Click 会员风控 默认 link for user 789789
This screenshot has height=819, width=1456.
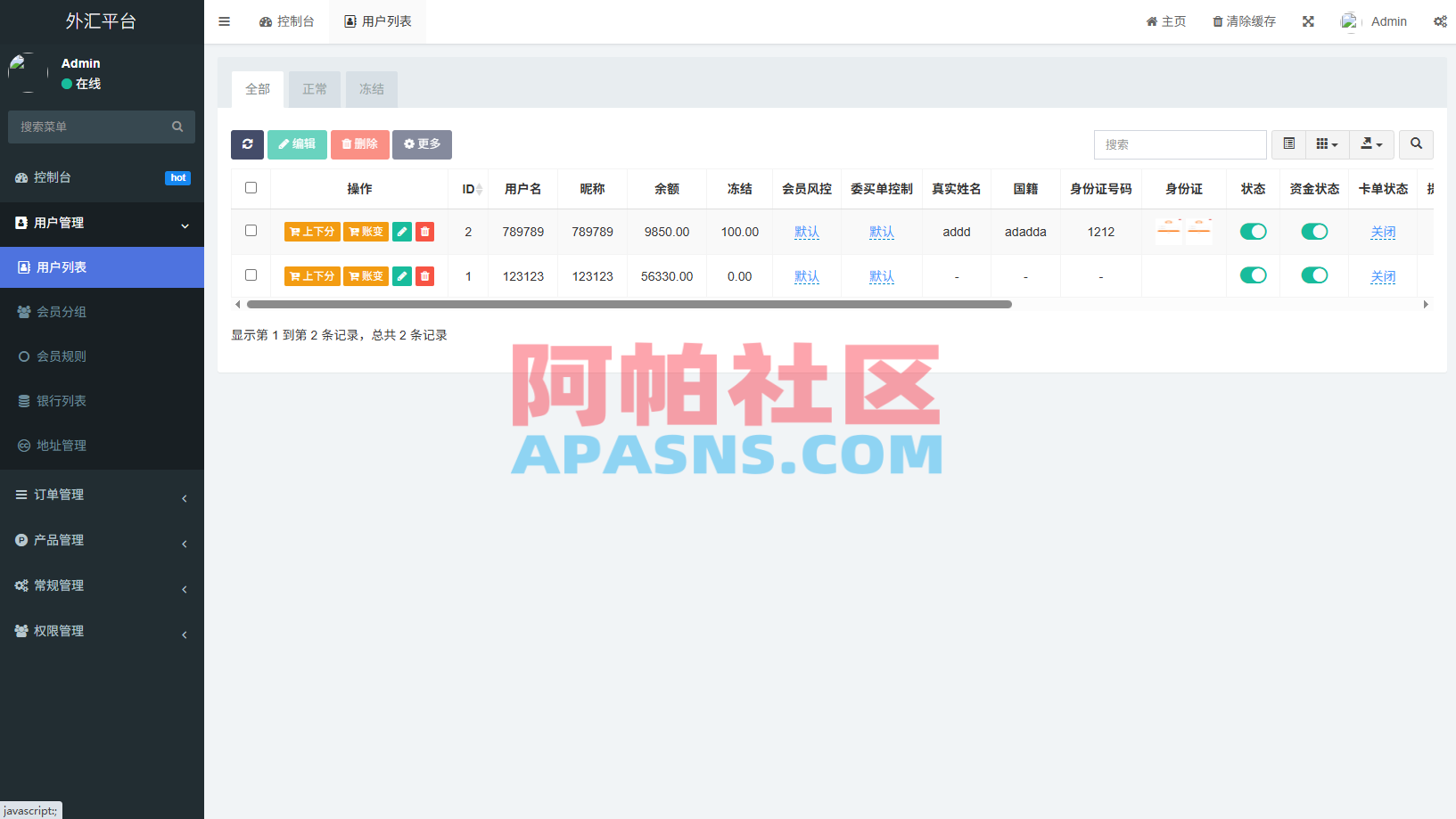click(807, 232)
